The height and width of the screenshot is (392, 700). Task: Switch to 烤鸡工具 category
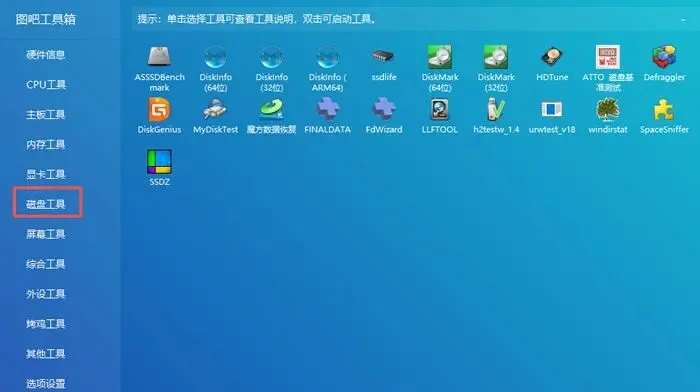pyautogui.click(x=46, y=324)
